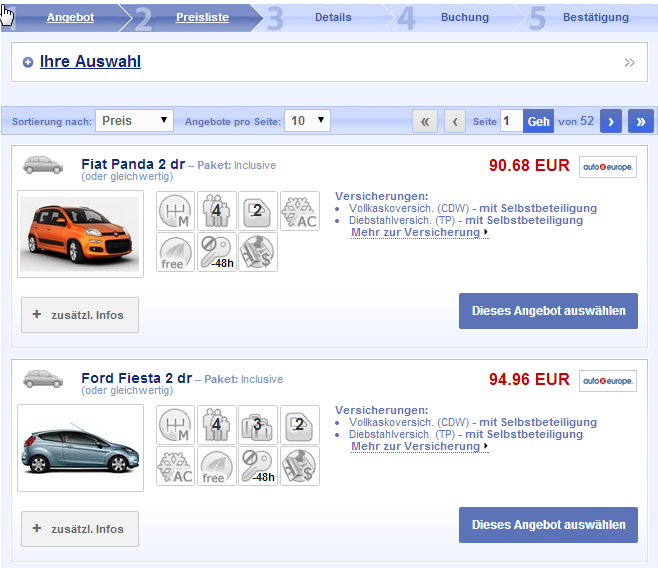This screenshot has height=568, width=658.
Task: Open Mehr zur Versicherung for Fiat Panda
Action: click(x=420, y=232)
